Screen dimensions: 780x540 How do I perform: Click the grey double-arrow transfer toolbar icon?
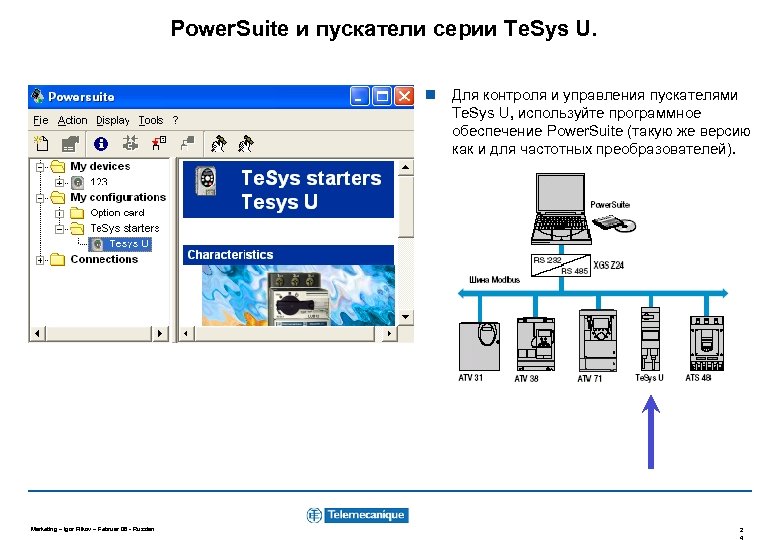130,144
